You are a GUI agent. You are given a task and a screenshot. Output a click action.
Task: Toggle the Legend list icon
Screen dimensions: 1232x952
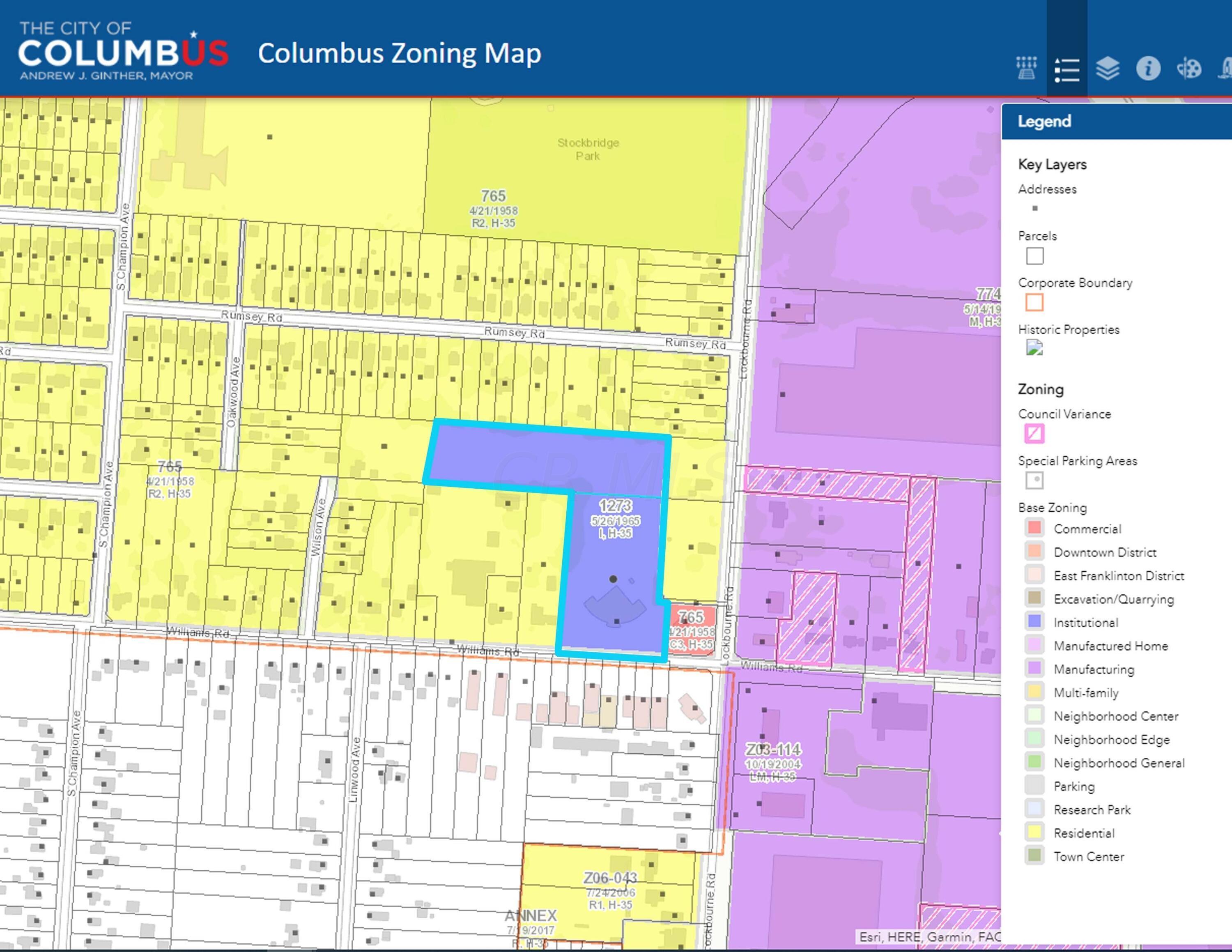click(x=1067, y=70)
